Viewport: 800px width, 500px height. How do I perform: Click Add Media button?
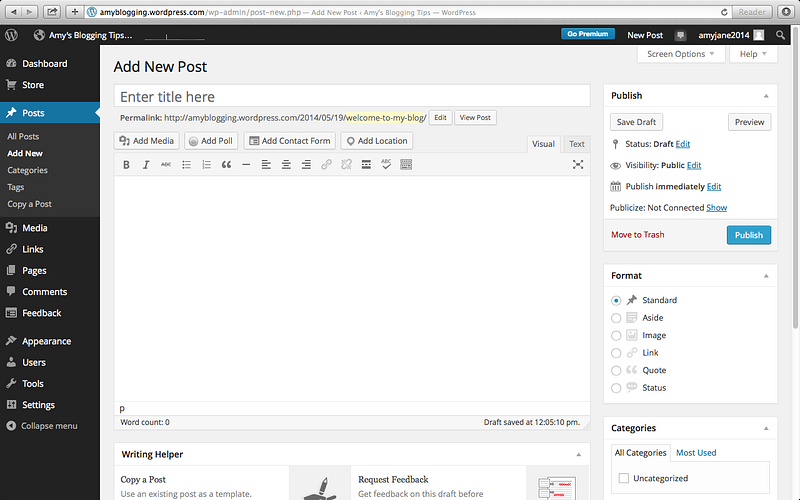click(x=146, y=141)
